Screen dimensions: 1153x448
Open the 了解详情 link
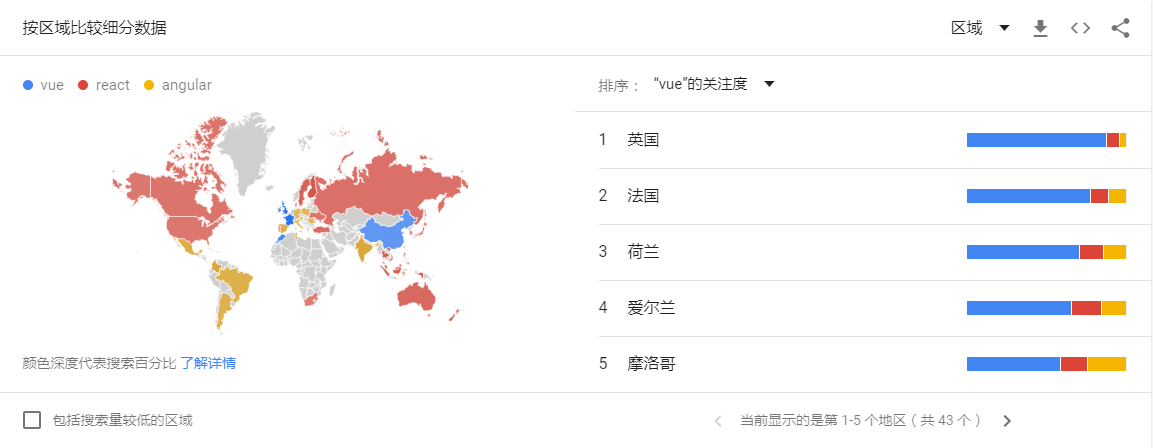pos(208,363)
